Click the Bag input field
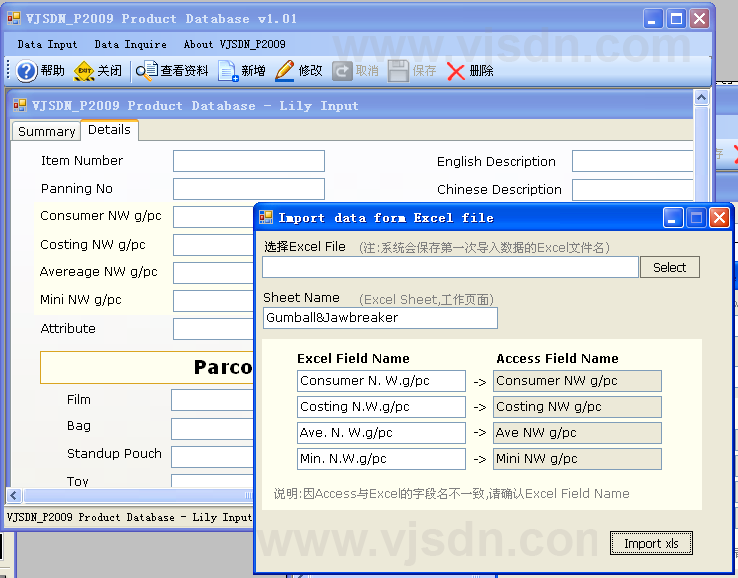 point(212,429)
